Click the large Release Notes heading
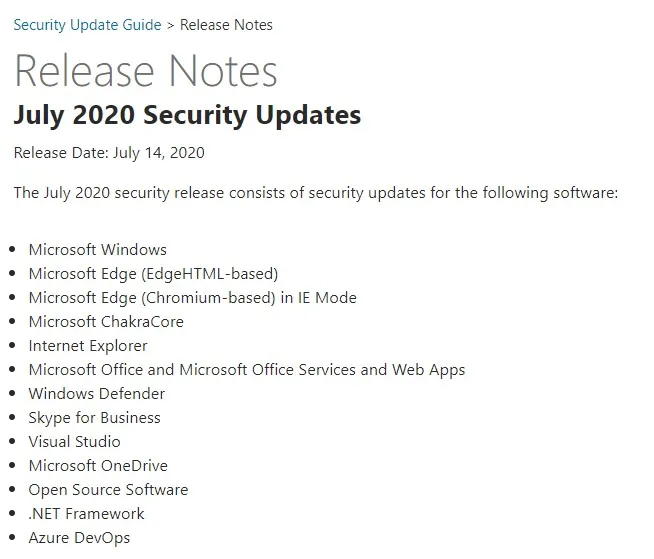This screenshot has height=559, width=654. pyautogui.click(x=146, y=71)
